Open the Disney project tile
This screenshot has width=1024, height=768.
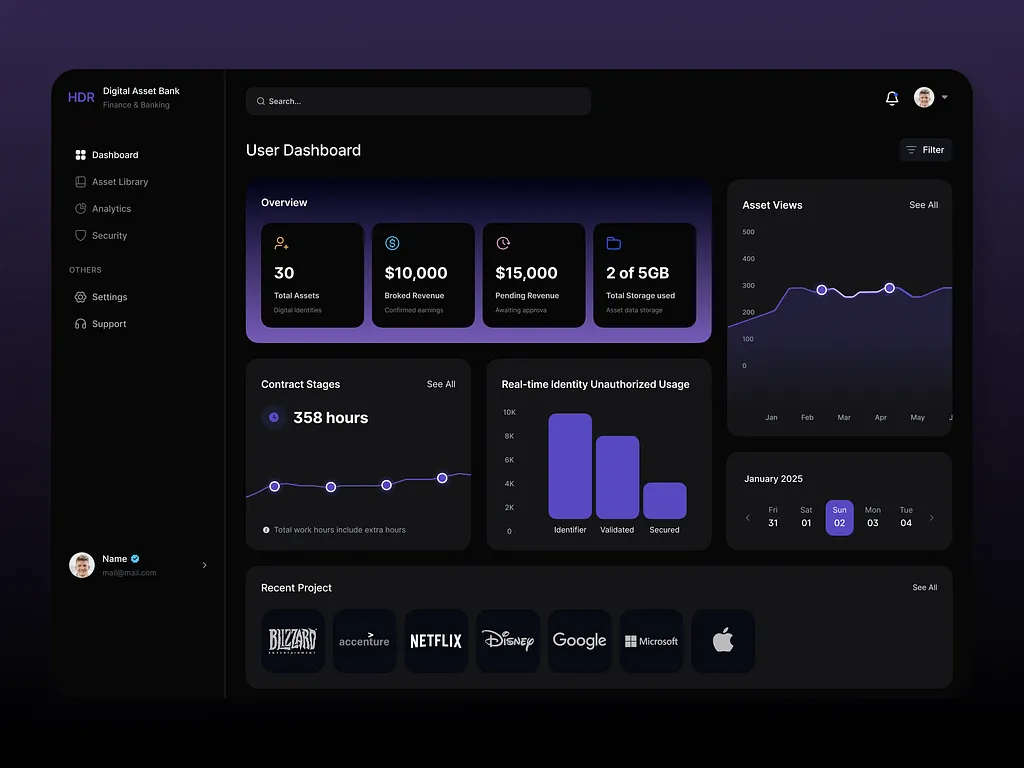pos(508,641)
